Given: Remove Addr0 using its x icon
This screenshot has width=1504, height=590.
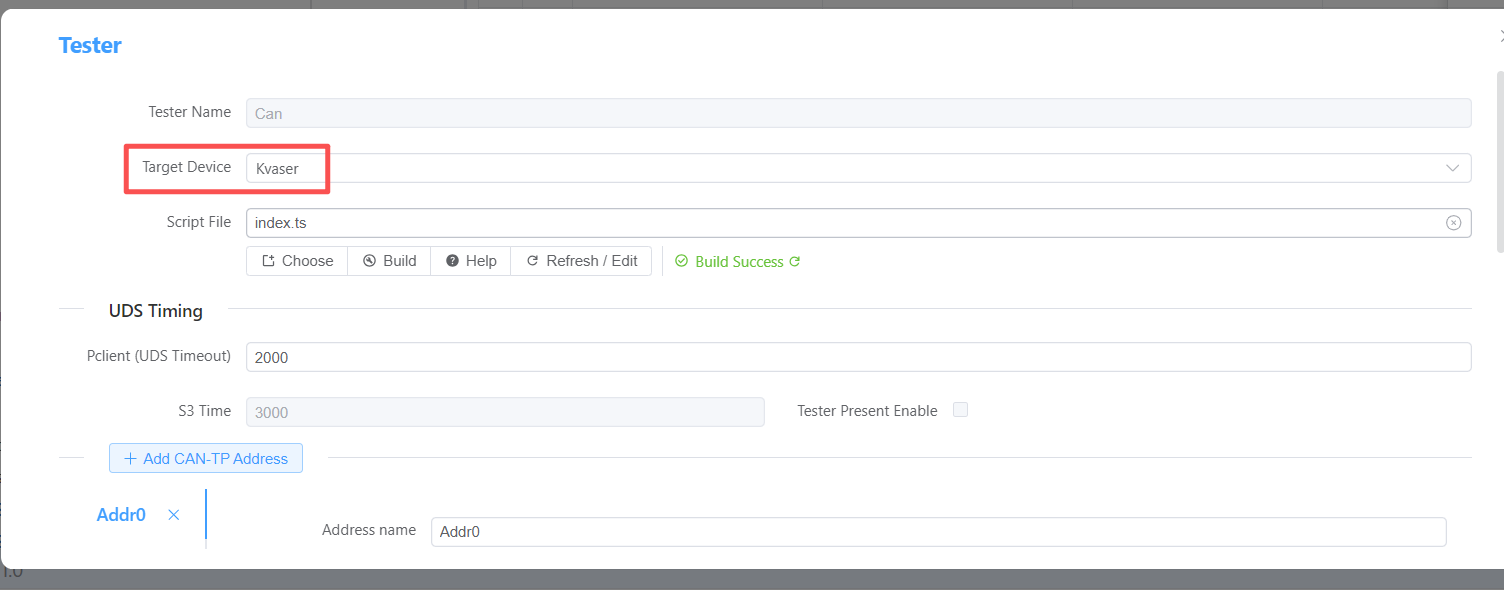Looking at the screenshot, I should click(174, 515).
